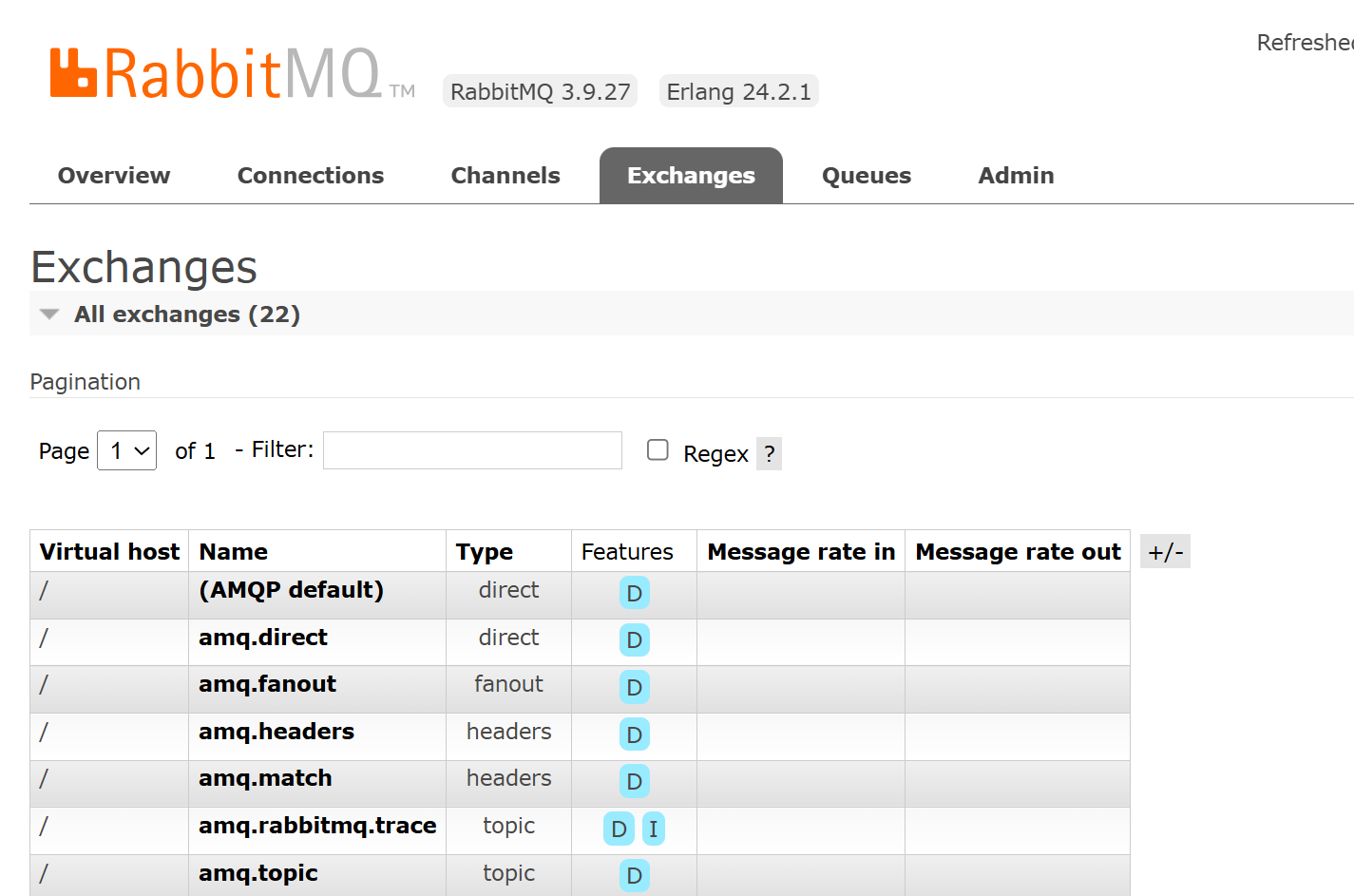Click the +/- columns toggle button
Screen dimensions: 1354x896
pos(1165,552)
